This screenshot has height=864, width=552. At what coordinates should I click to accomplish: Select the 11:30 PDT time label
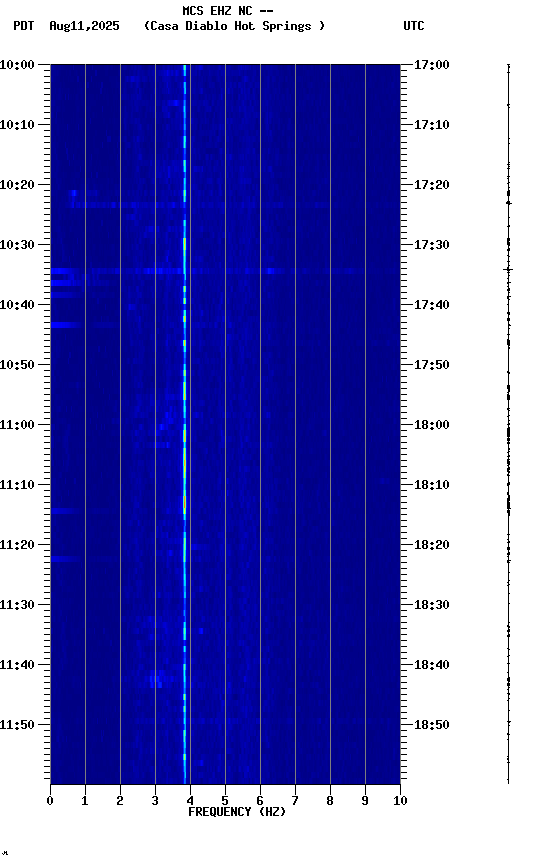(17, 605)
